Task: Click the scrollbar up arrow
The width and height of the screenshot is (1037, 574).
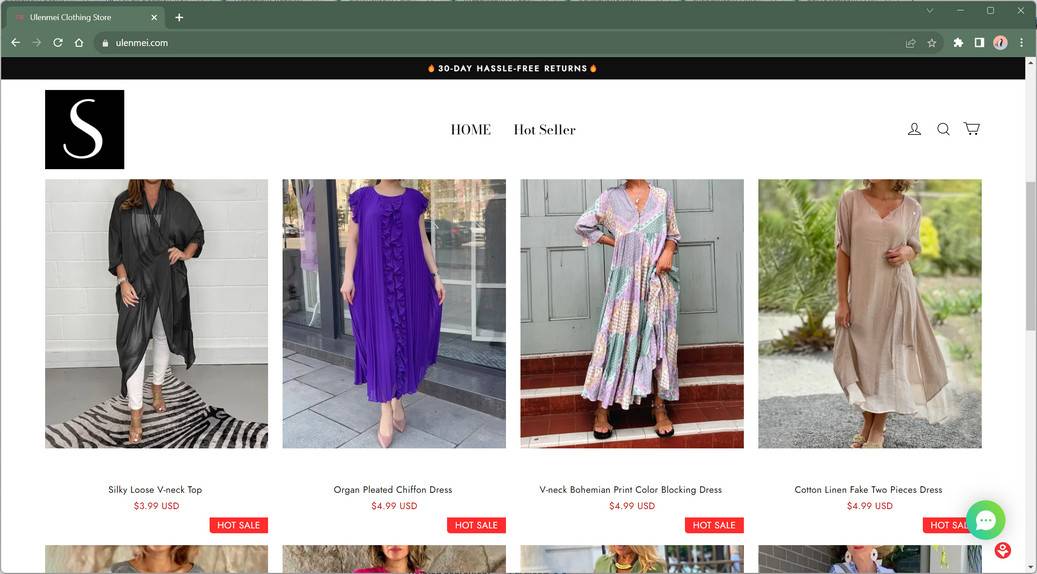Action: pyautogui.click(x=1030, y=62)
